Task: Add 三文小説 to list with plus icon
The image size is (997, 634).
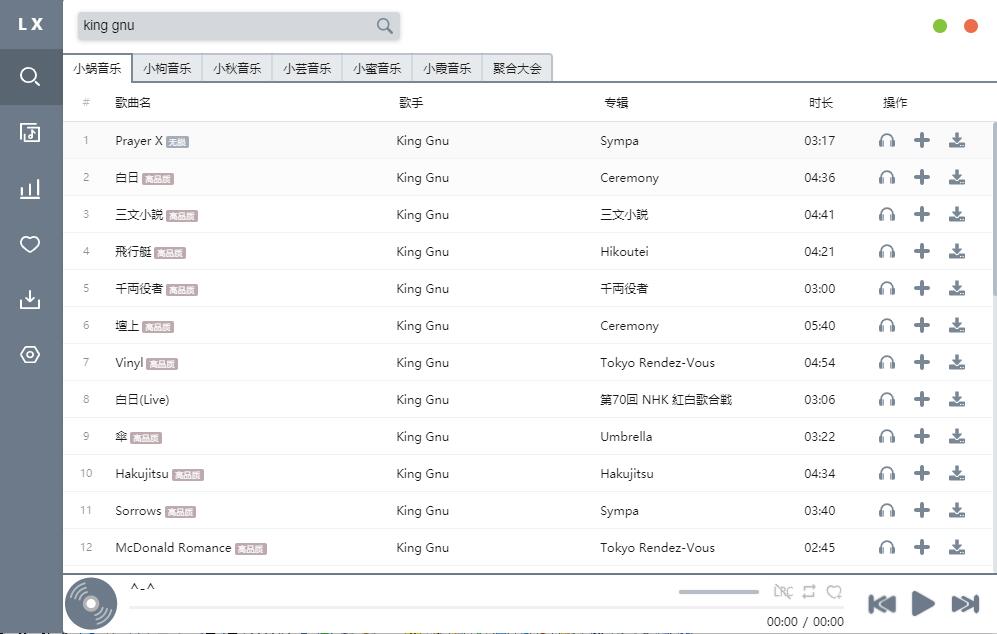Action: point(922,214)
